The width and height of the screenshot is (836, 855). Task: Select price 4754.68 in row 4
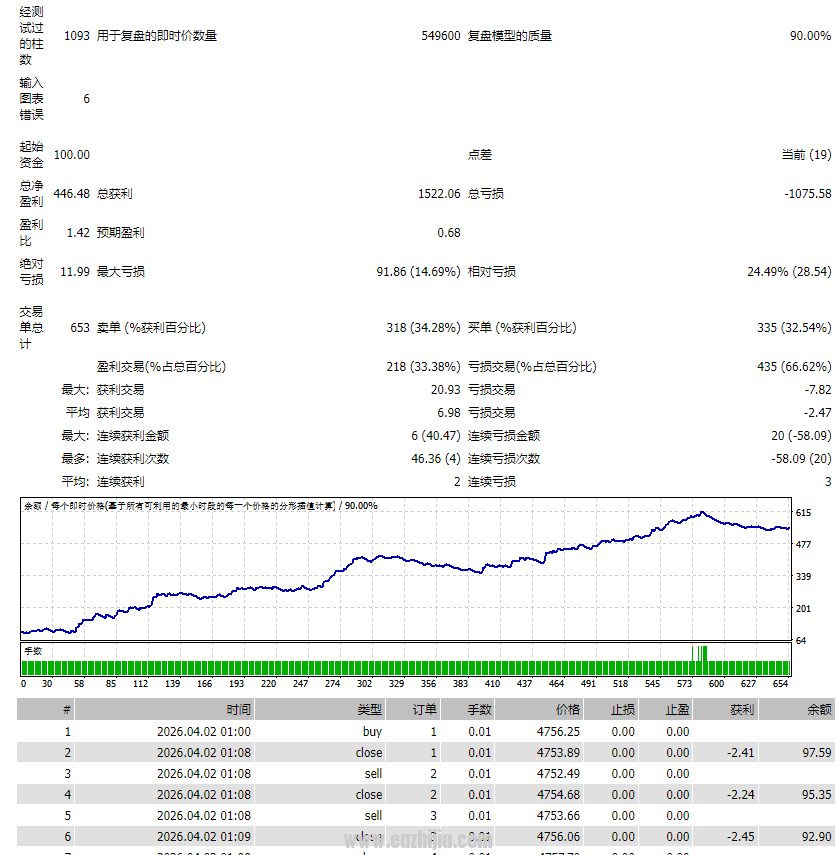558,795
